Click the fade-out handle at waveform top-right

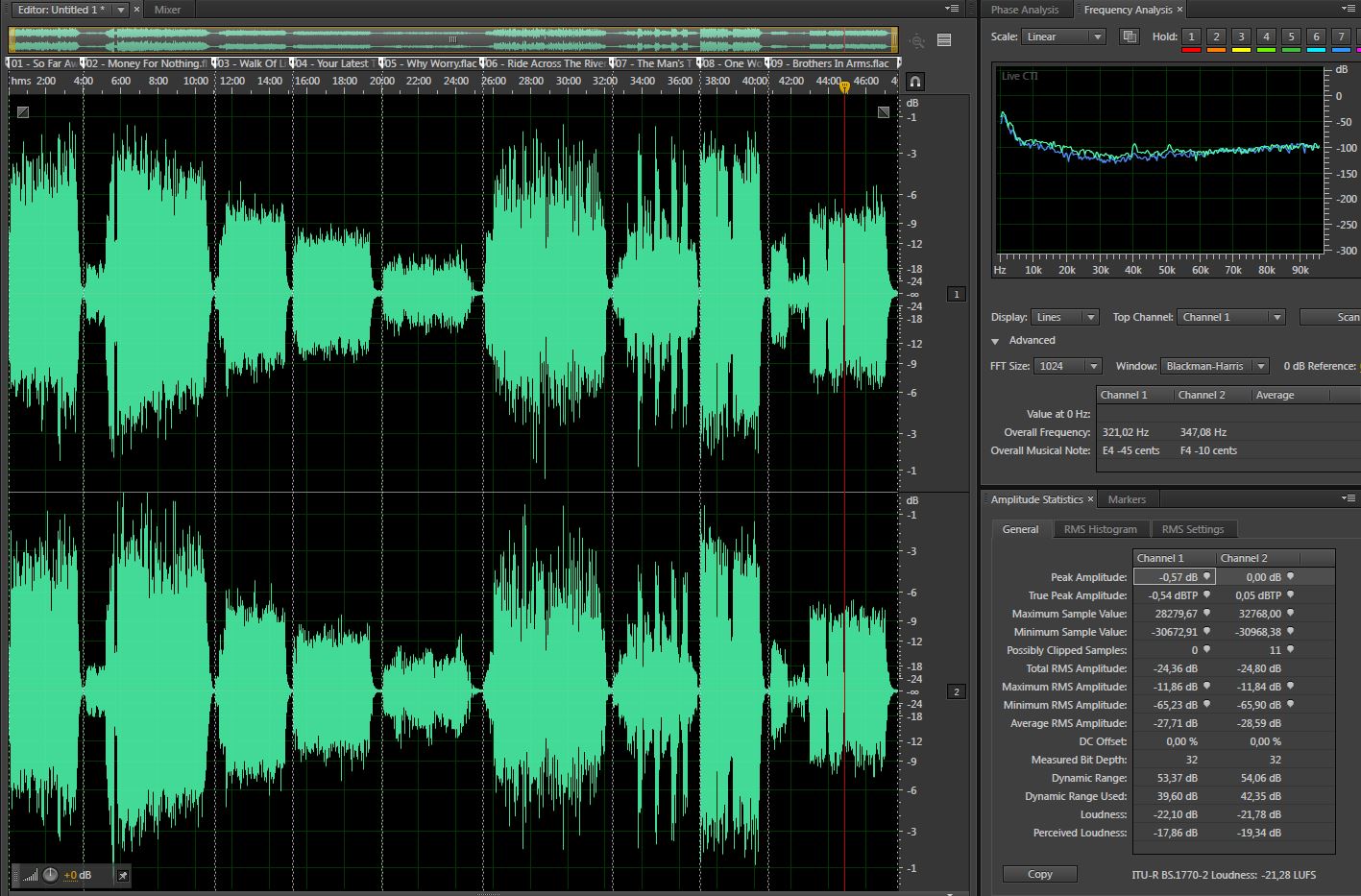(x=884, y=112)
